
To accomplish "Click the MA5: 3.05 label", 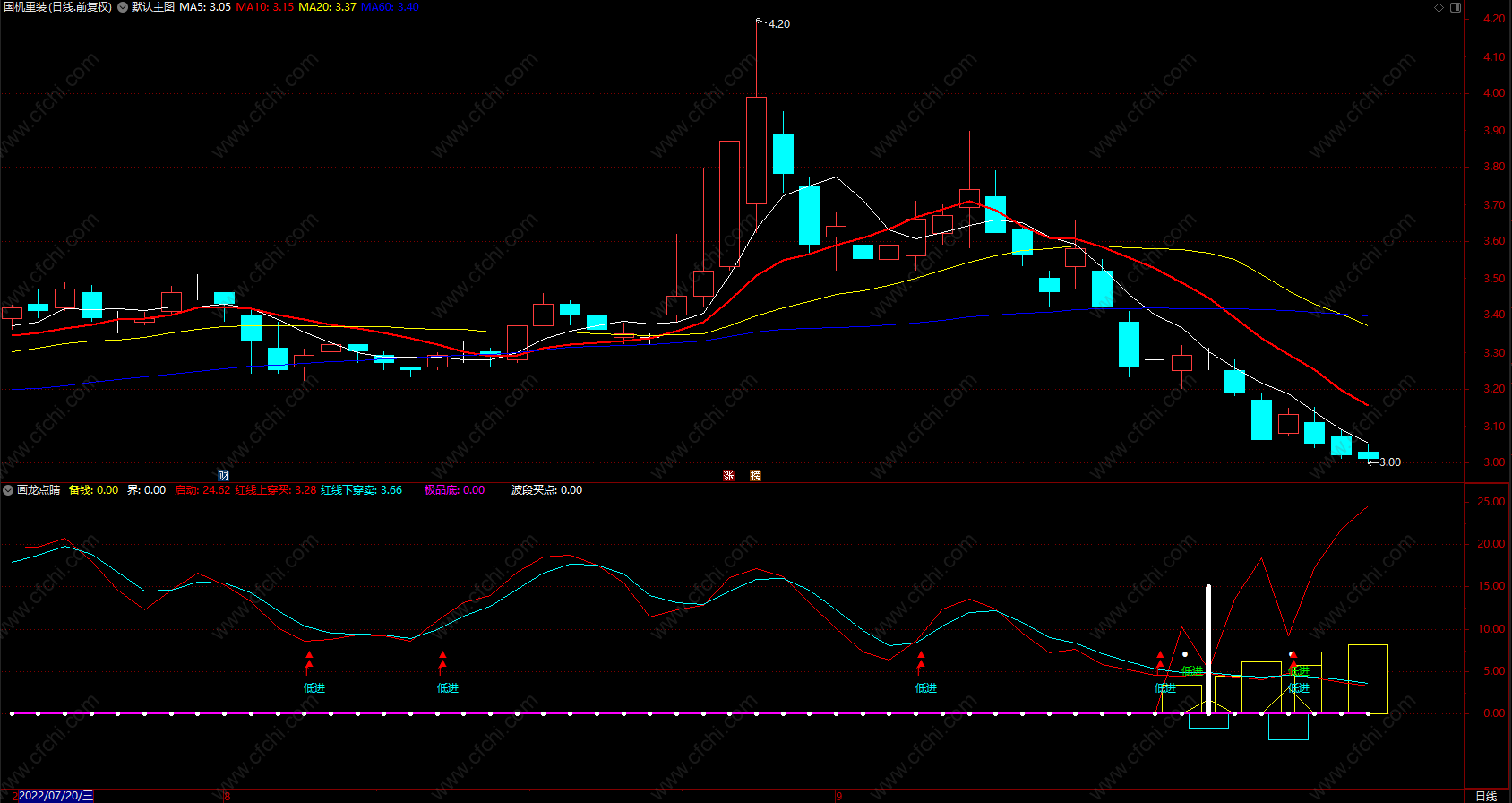I will point(205,7).
